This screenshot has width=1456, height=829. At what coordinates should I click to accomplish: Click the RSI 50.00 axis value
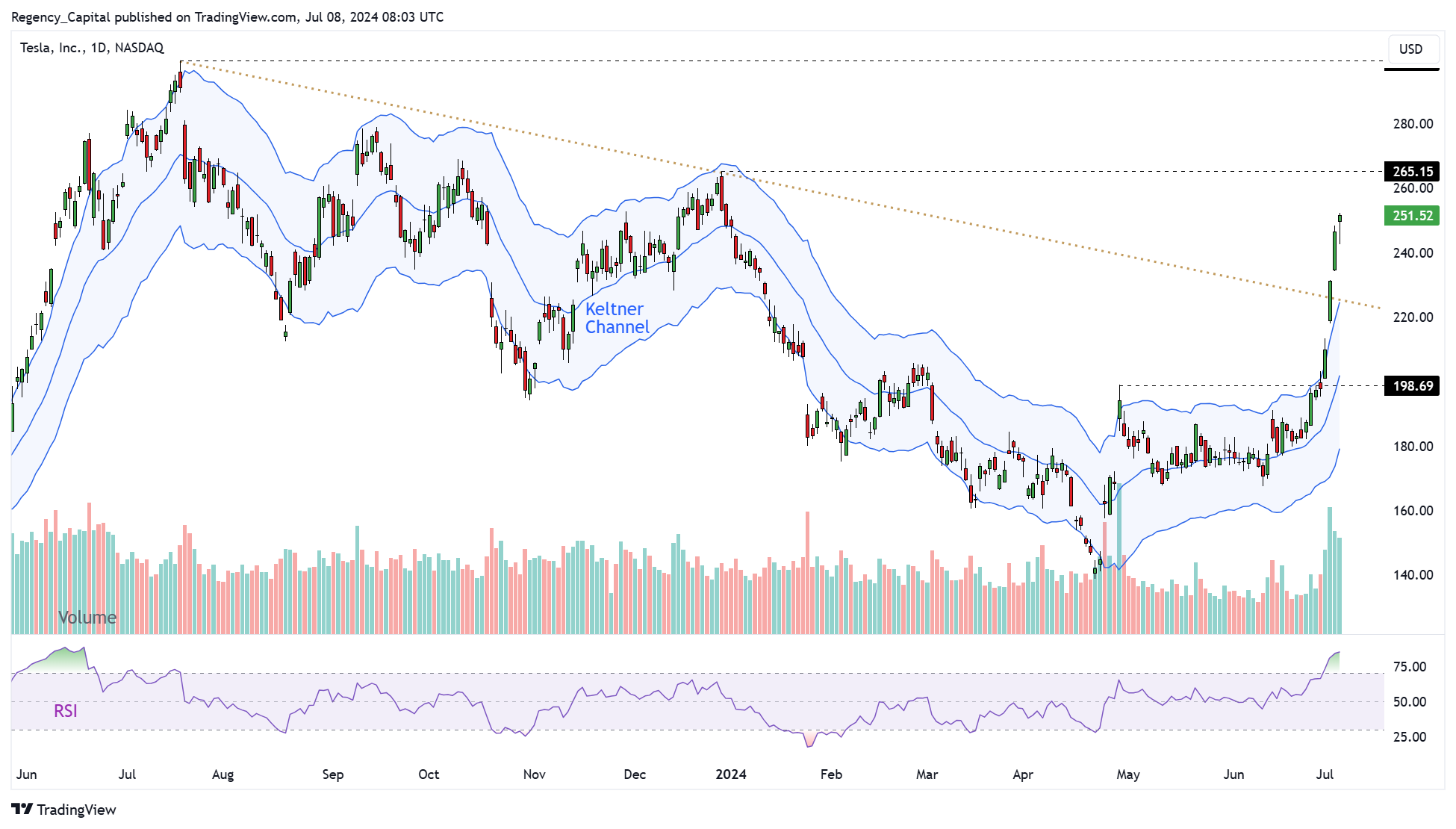point(1410,702)
